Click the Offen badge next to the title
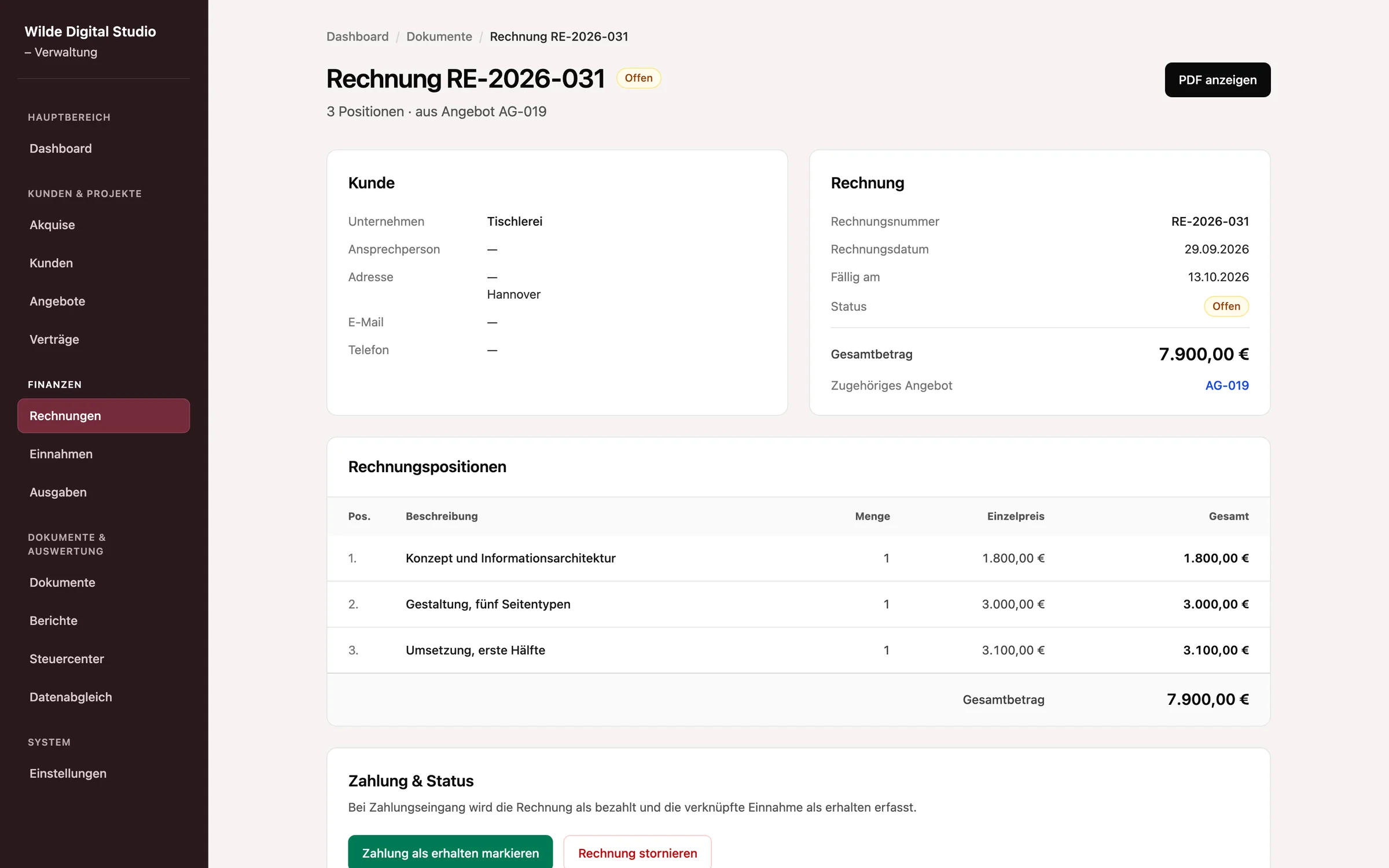The height and width of the screenshot is (868, 1389). click(x=638, y=78)
